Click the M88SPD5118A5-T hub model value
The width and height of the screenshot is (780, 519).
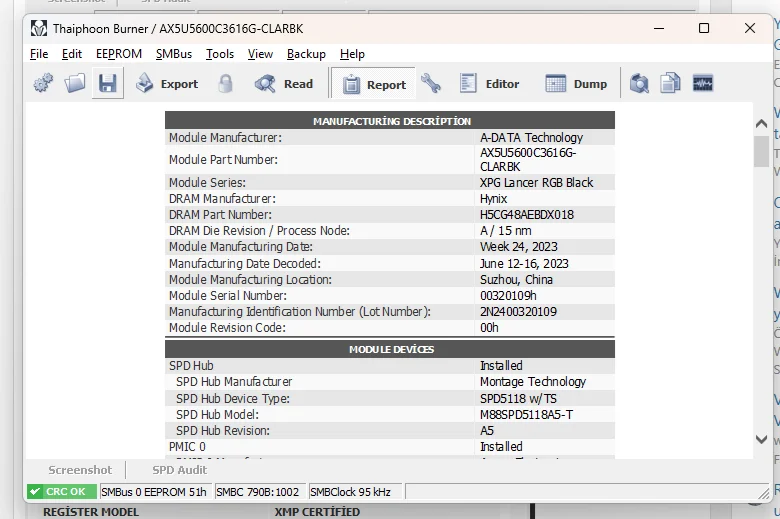click(x=526, y=415)
